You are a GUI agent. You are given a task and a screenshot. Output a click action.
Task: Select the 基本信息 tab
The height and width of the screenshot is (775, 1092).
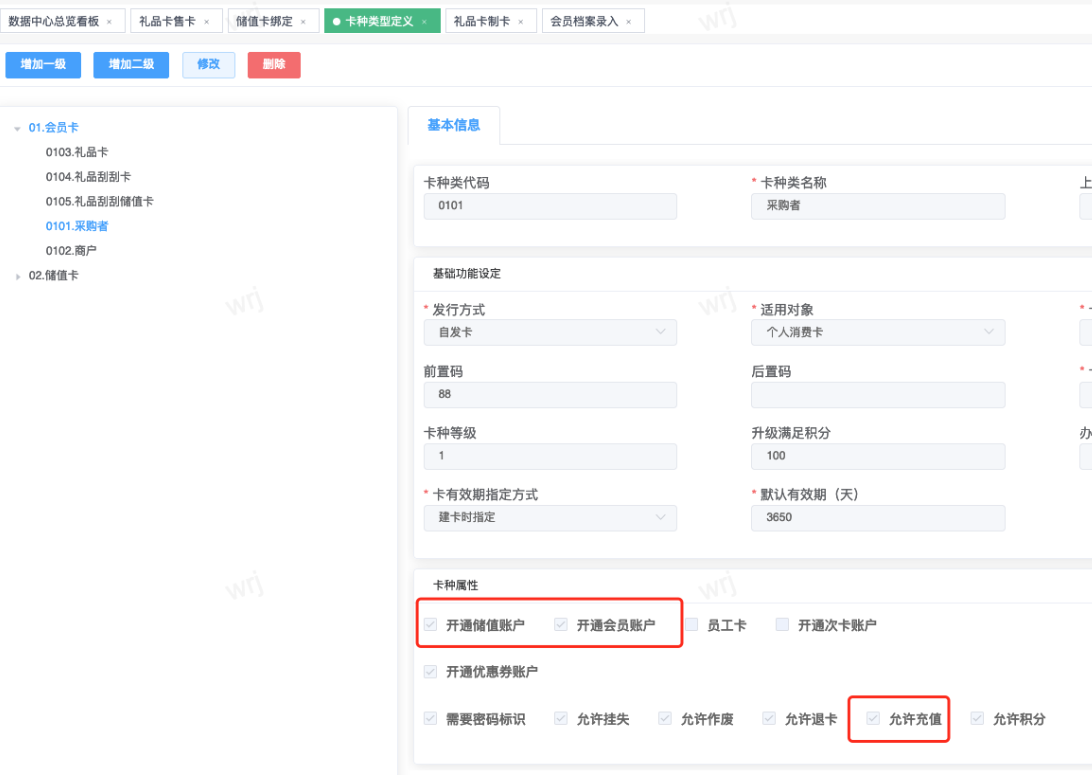coord(454,125)
